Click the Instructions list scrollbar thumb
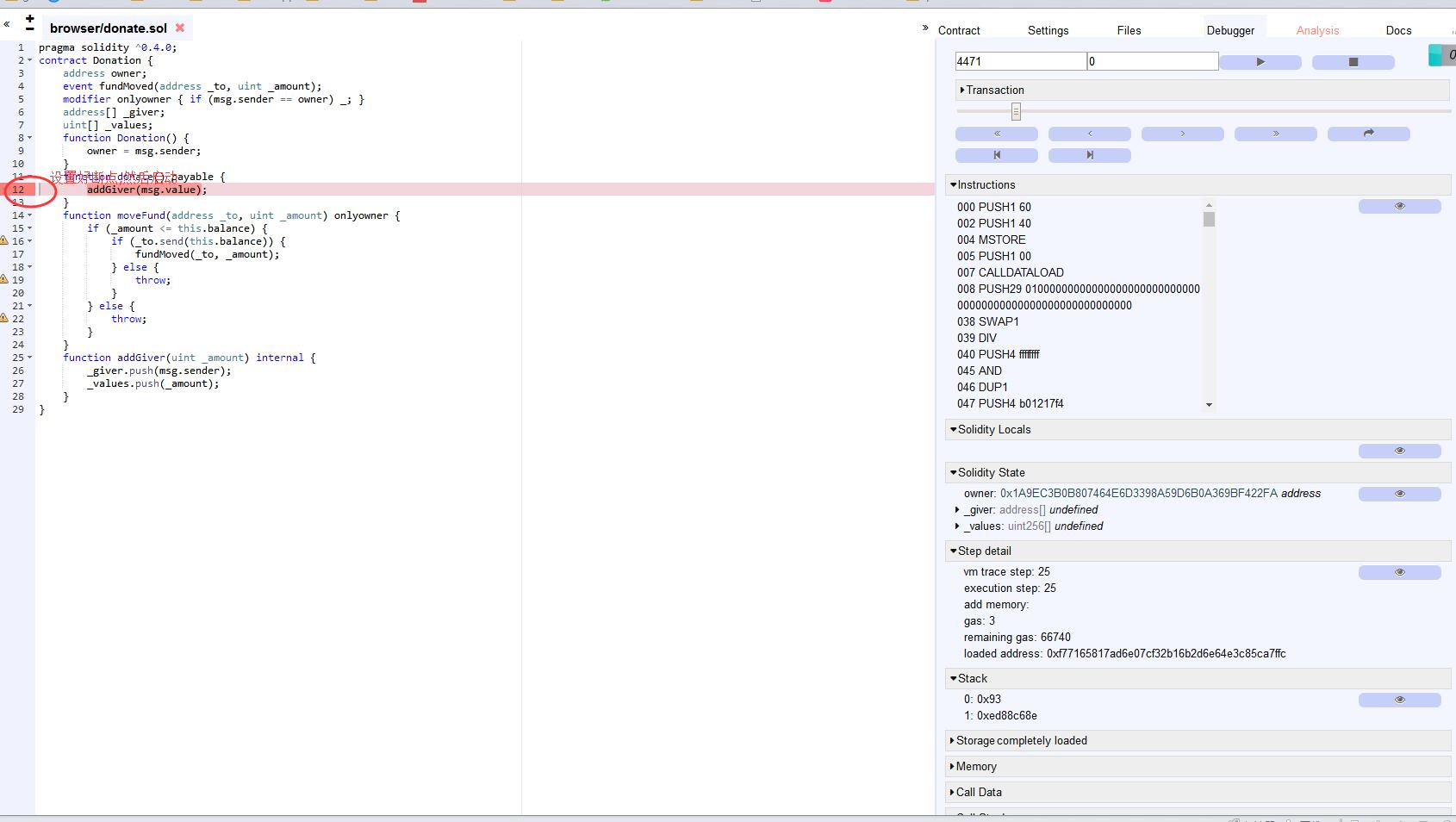 (1209, 219)
